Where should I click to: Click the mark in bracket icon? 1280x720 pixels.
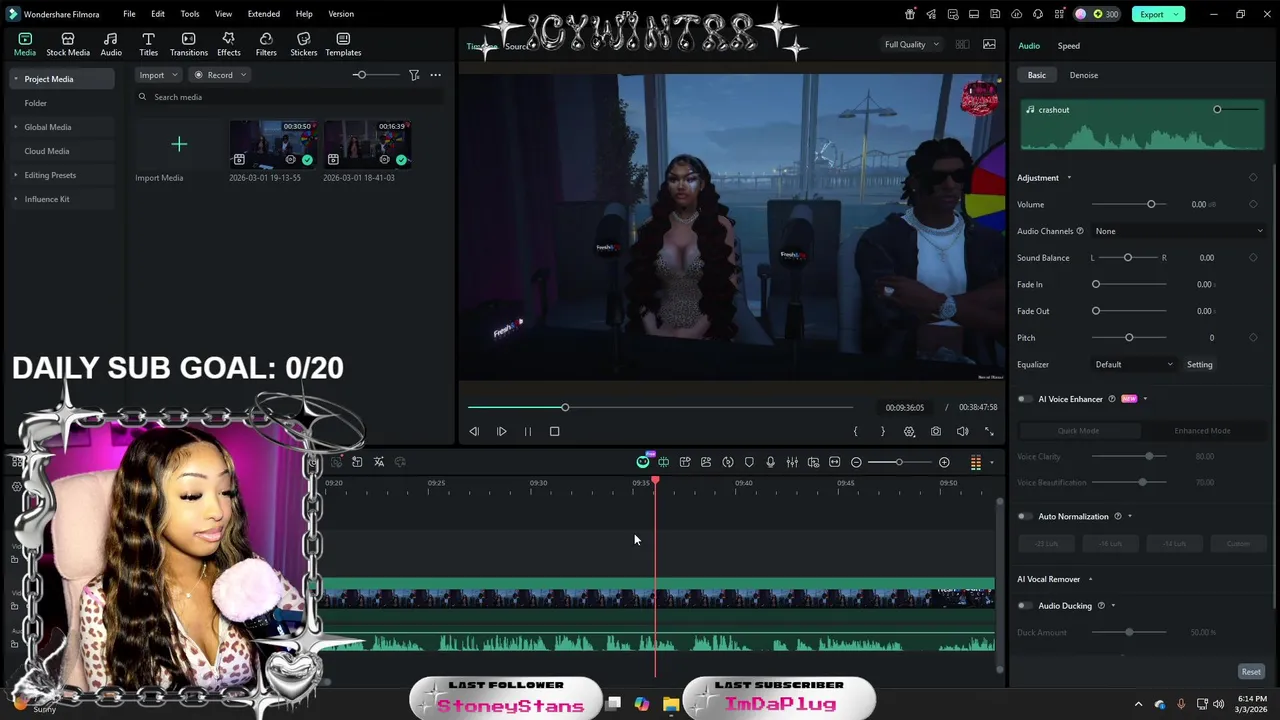(x=855, y=431)
